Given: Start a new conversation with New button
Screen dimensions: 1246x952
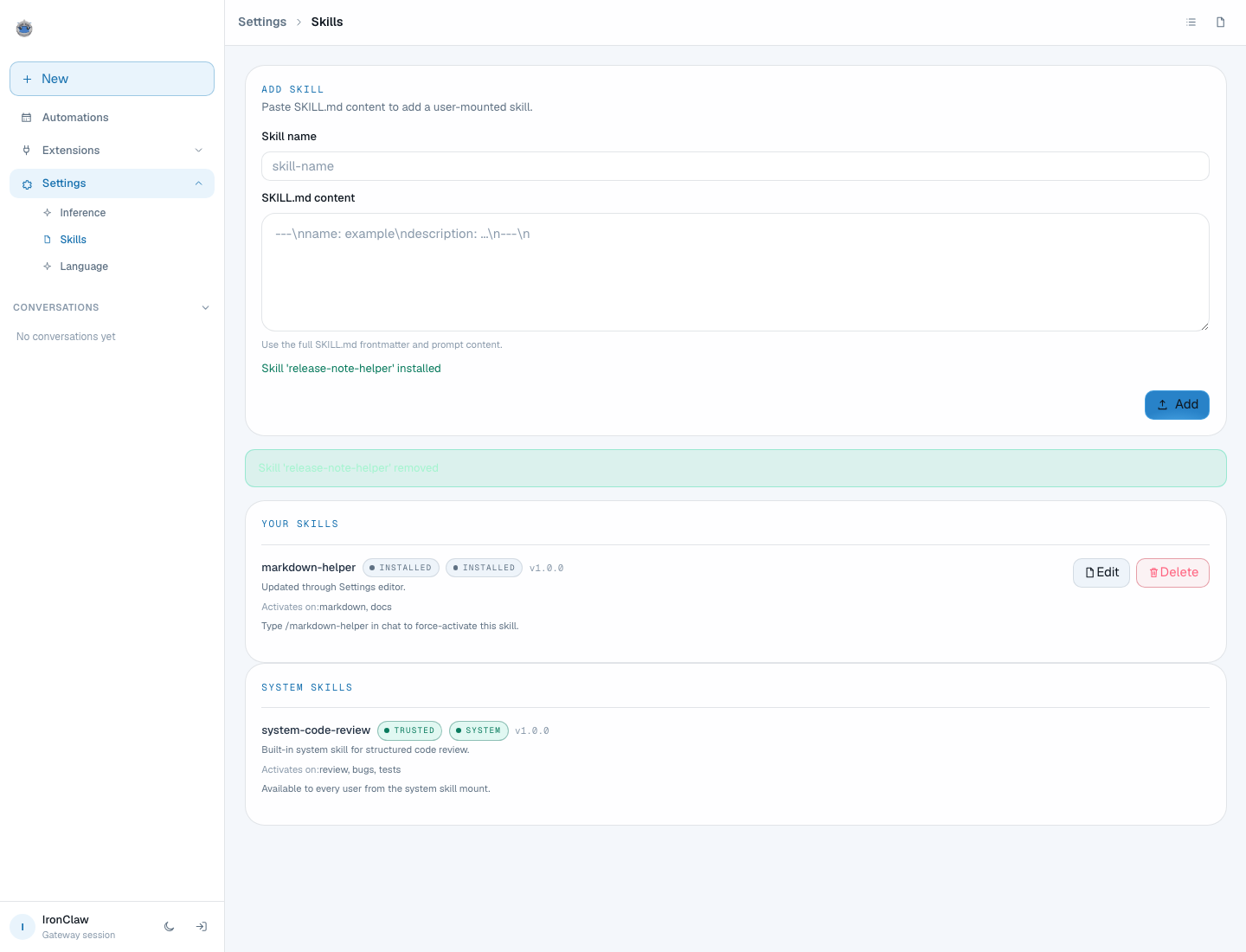Looking at the screenshot, I should coord(112,79).
